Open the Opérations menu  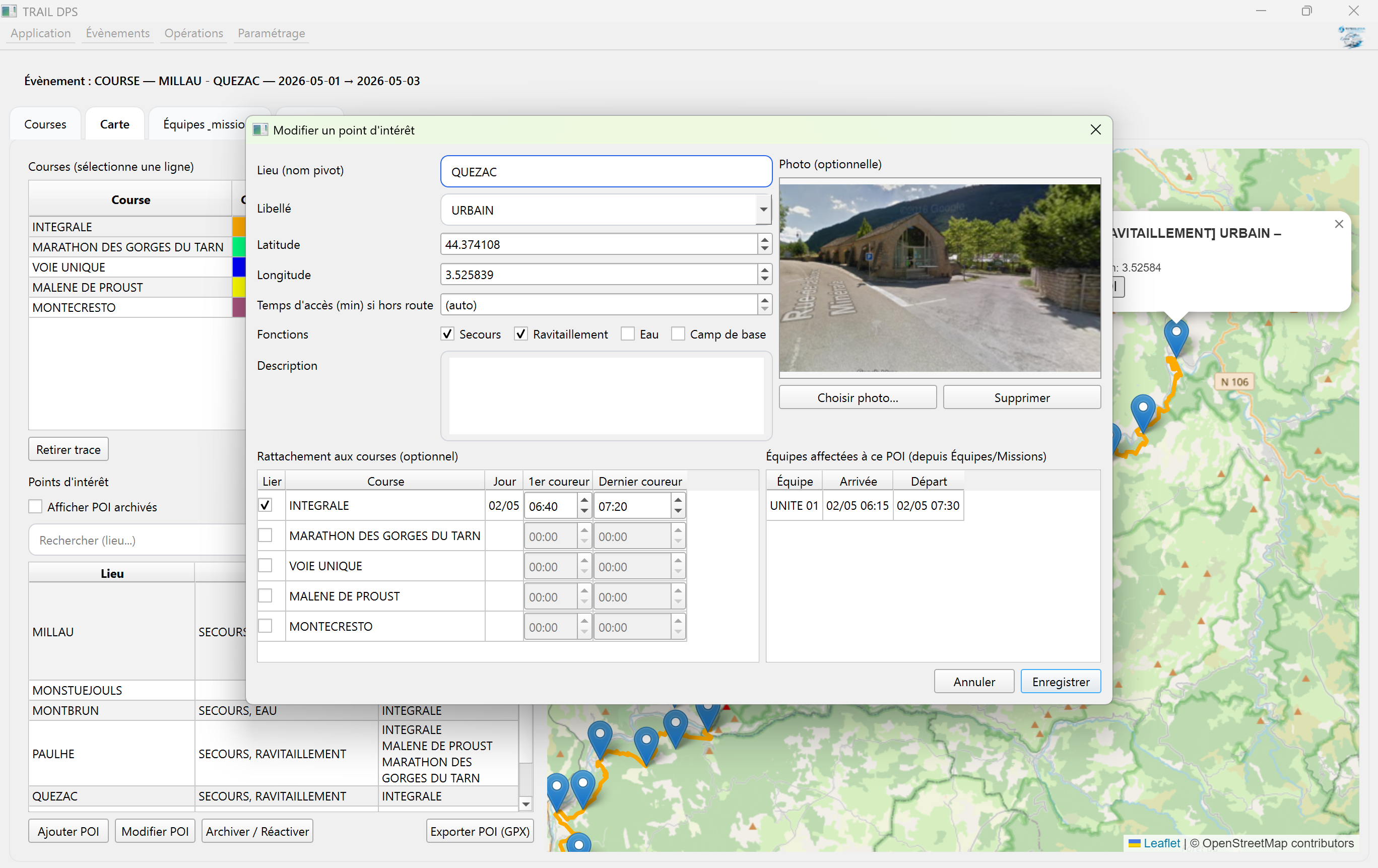[193, 33]
